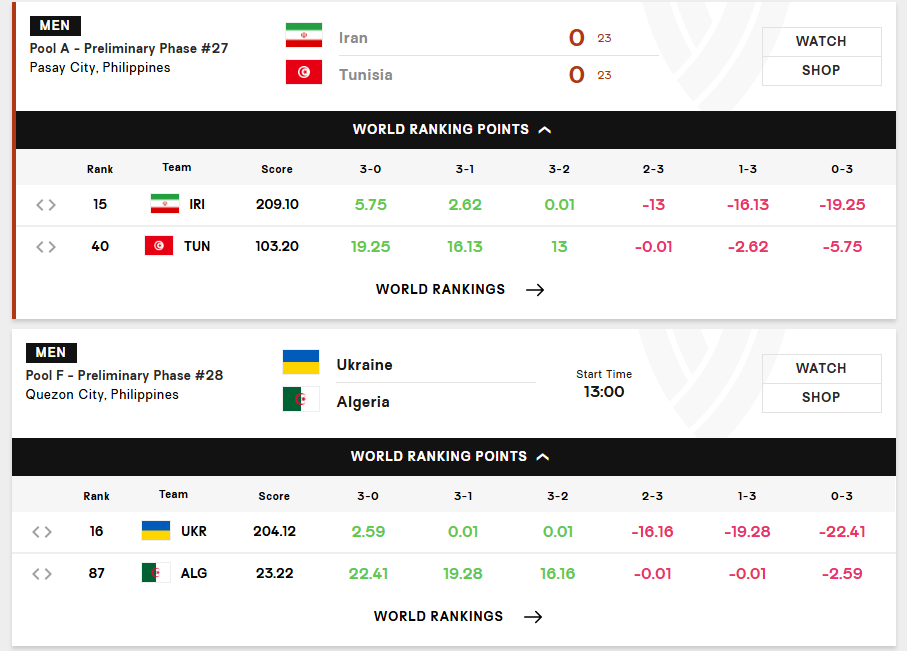907x651 pixels.
Task: Click SHOP button for Iran vs Tunisia
Action: (821, 71)
